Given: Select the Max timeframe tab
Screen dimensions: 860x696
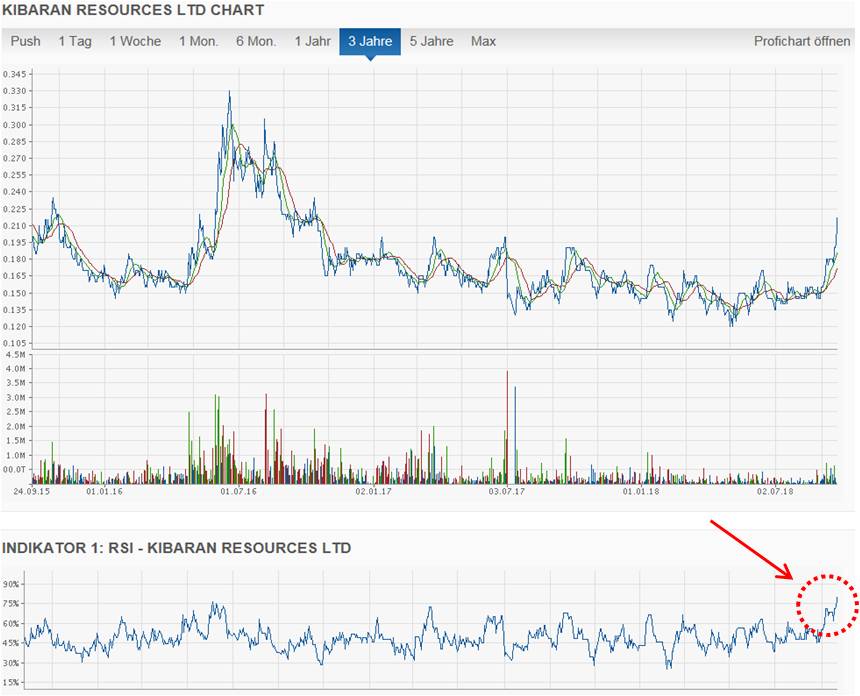Looking at the screenshot, I should tap(483, 41).
